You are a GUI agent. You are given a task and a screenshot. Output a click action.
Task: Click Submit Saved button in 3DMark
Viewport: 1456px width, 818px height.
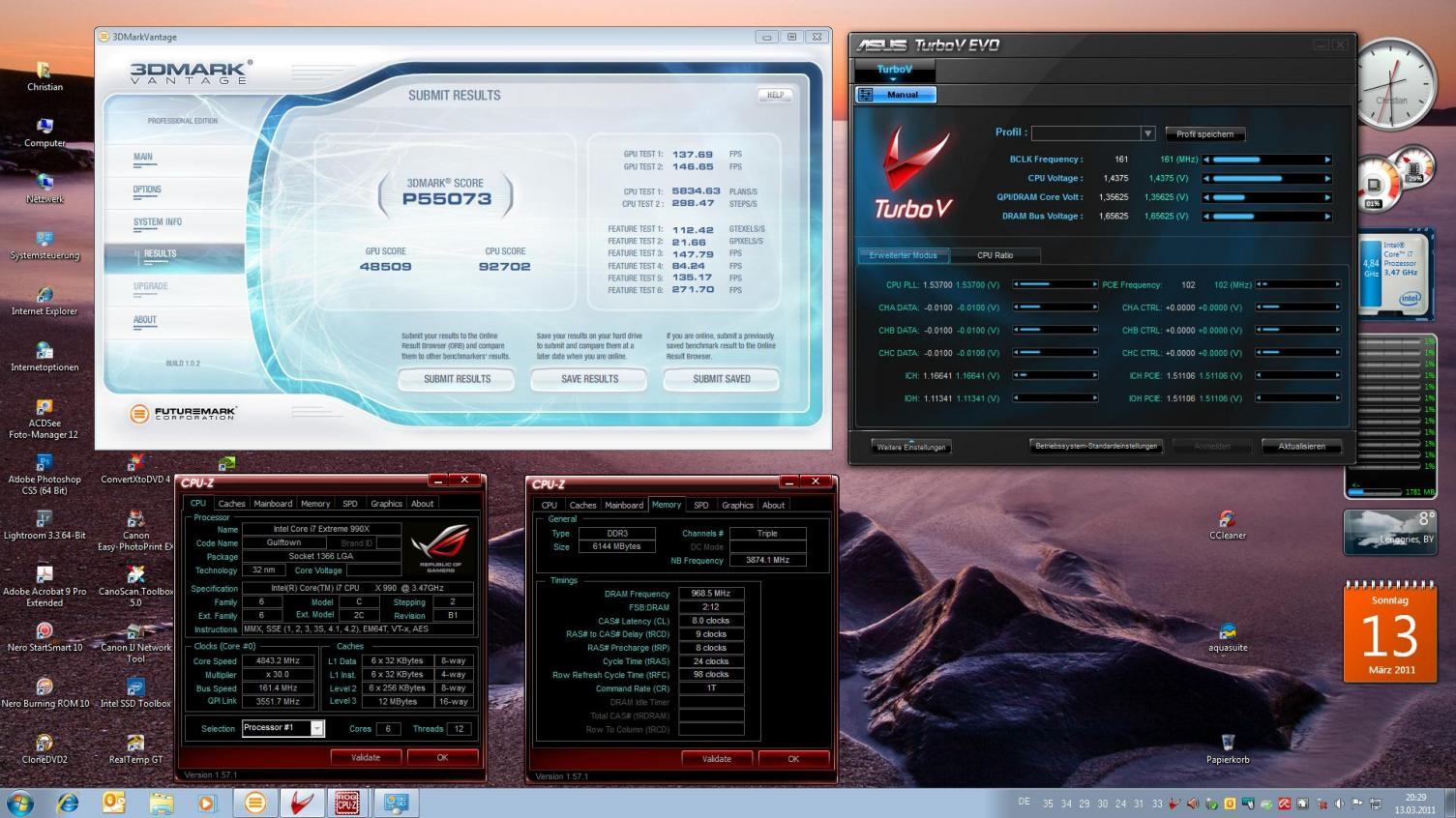[721, 379]
